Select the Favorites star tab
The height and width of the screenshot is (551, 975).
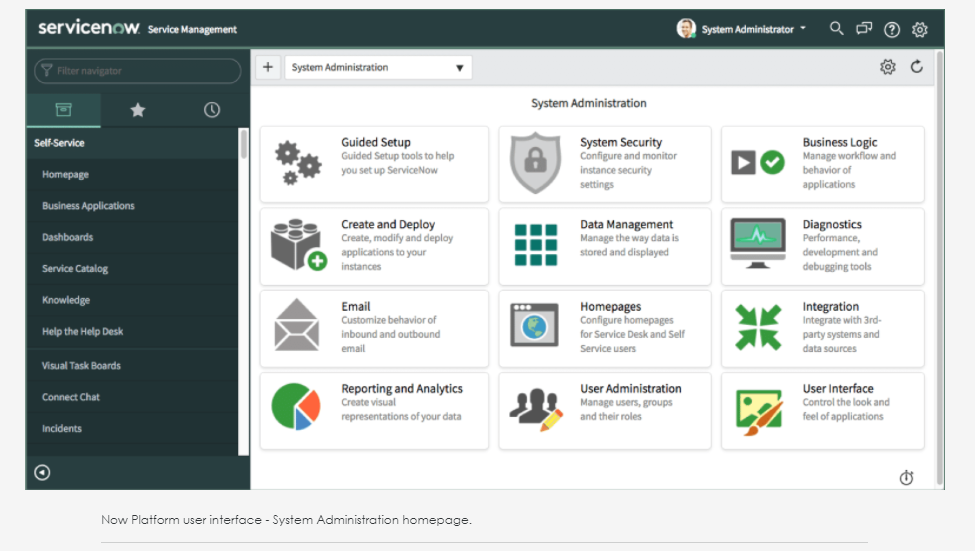click(137, 110)
